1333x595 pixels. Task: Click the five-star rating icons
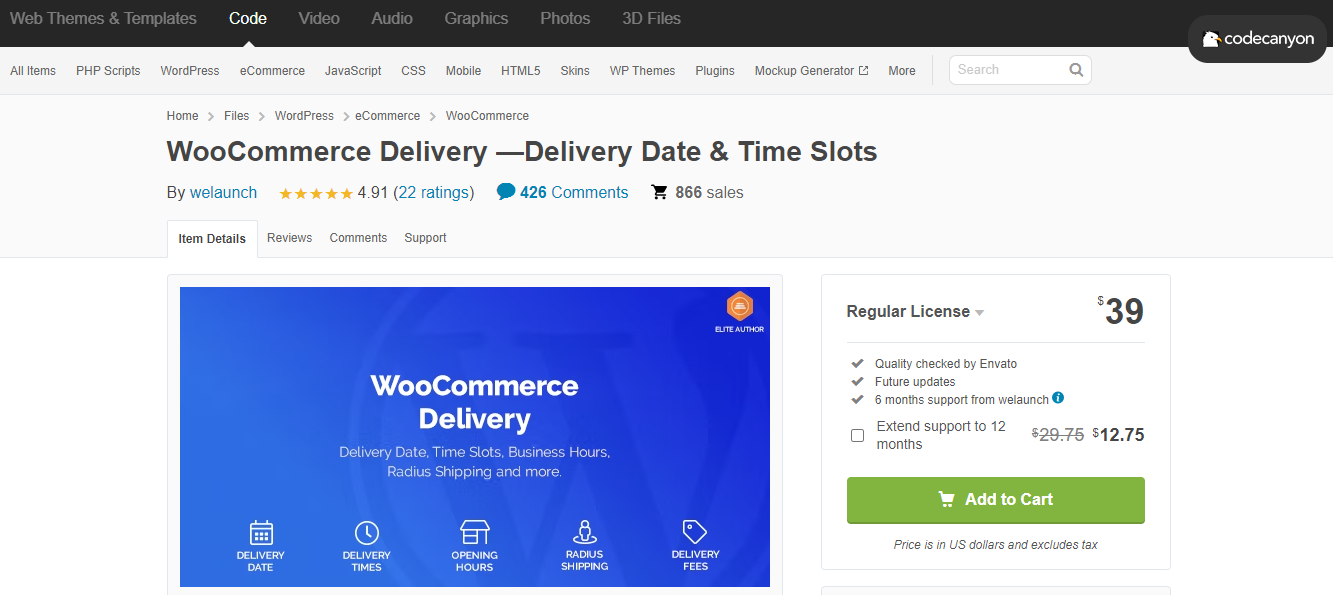point(316,193)
